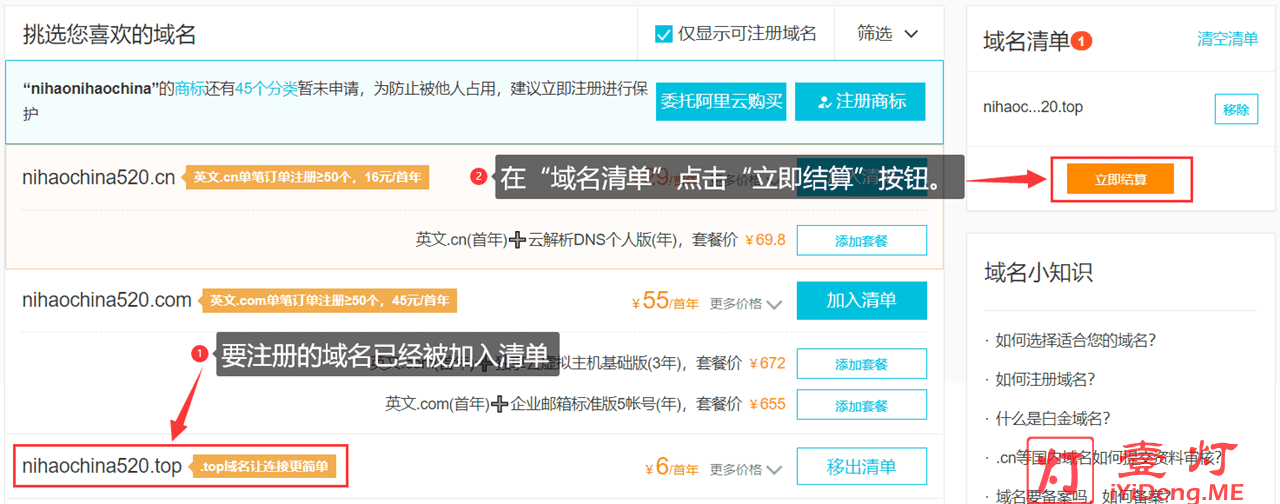Expand 更多价格 for nihaochina520.top
The height and width of the screenshot is (504, 1280).
pyautogui.click(x=746, y=469)
